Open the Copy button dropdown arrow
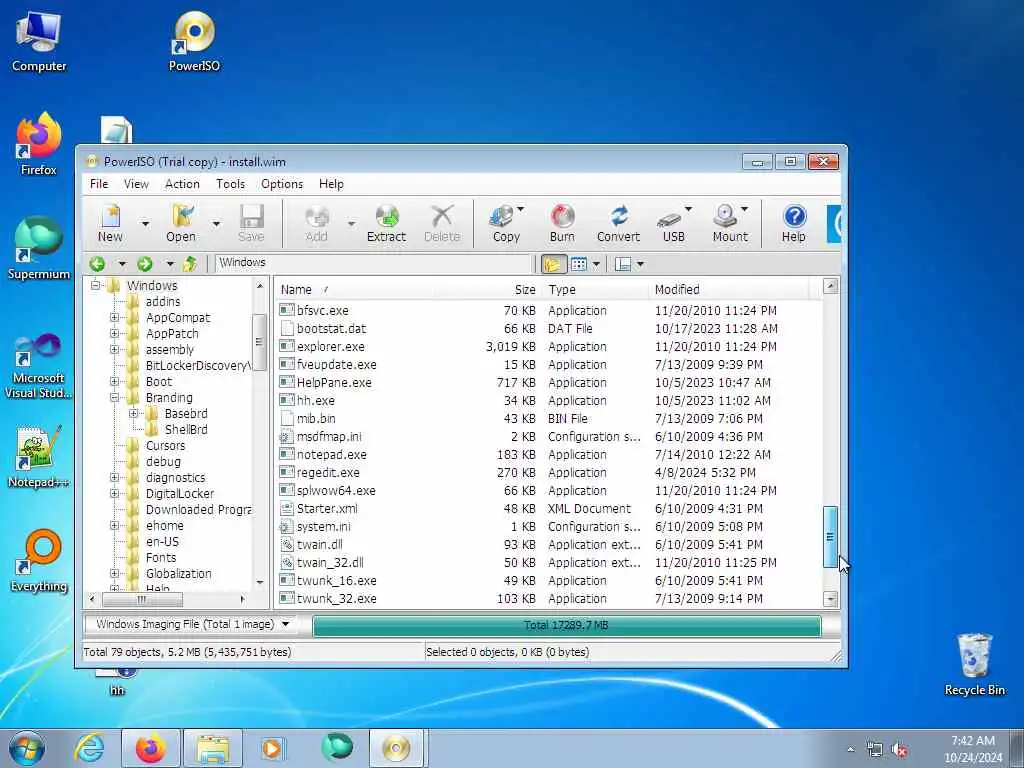 [x=520, y=210]
